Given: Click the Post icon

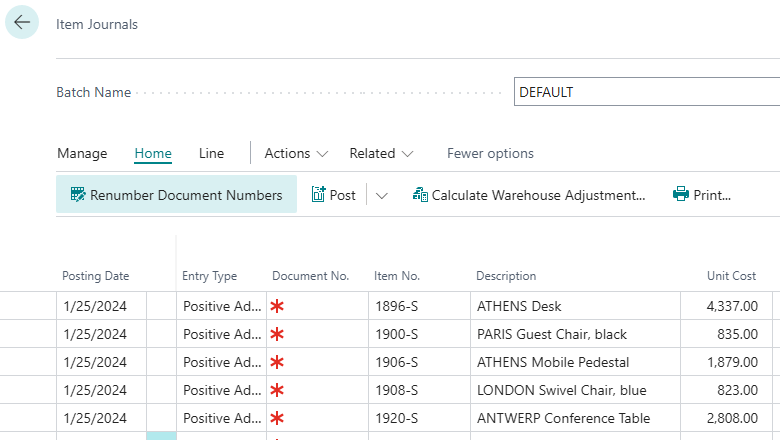Looking at the screenshot, I should pyautogui.click(x=319, y=195).
